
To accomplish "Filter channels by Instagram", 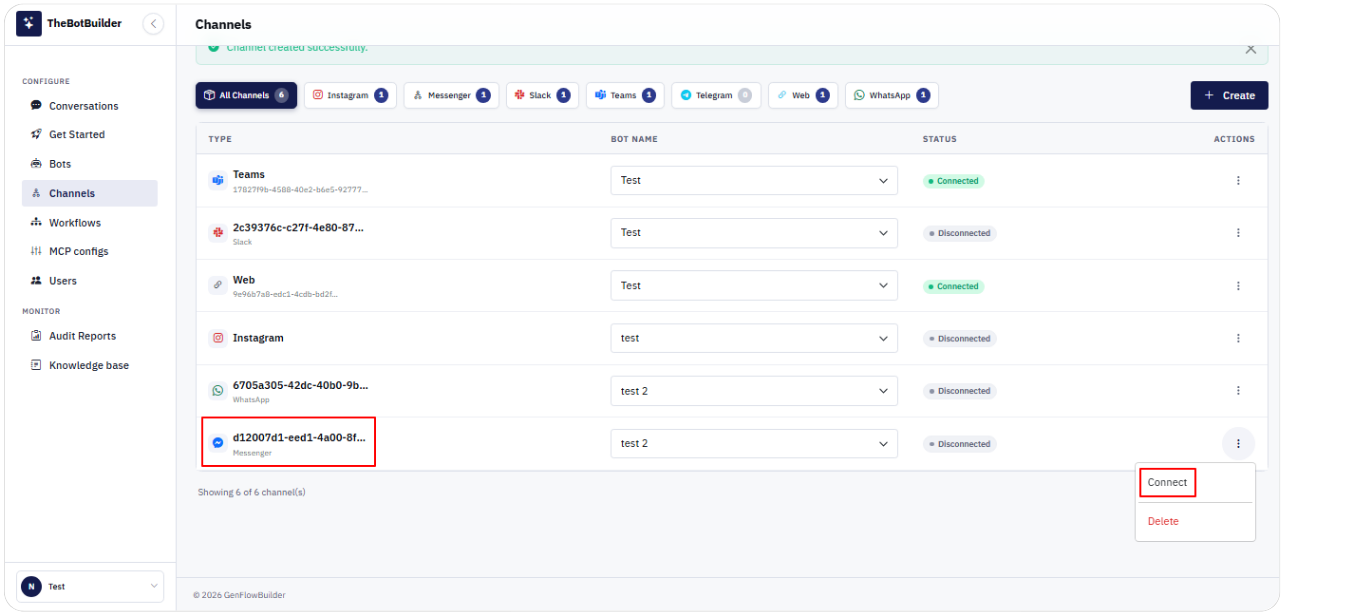I will [350, 96].
